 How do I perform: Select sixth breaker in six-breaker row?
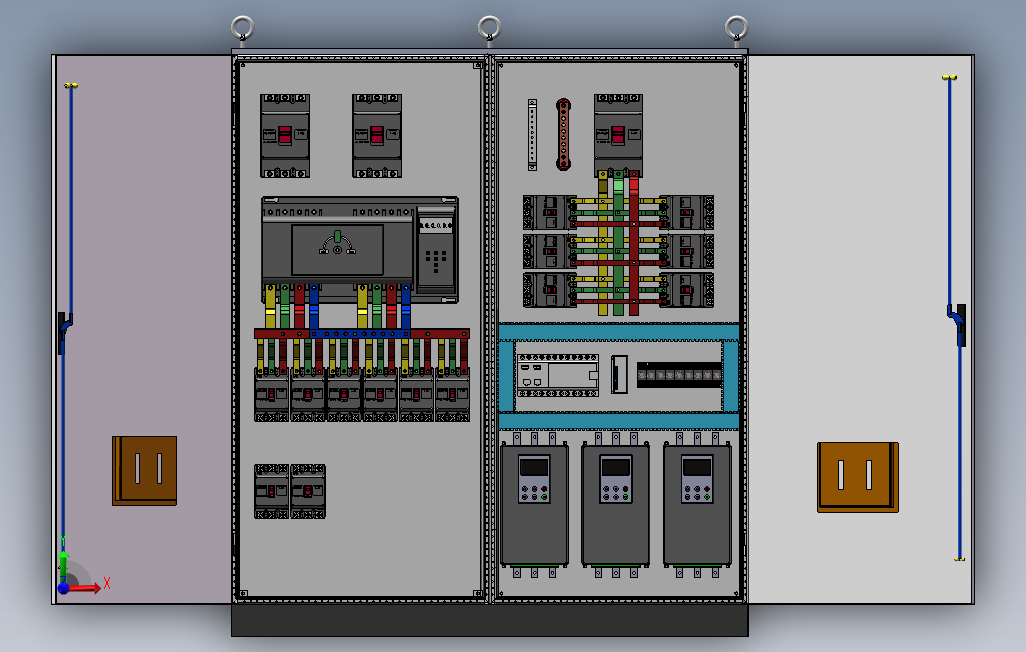(x=453, y=395)
